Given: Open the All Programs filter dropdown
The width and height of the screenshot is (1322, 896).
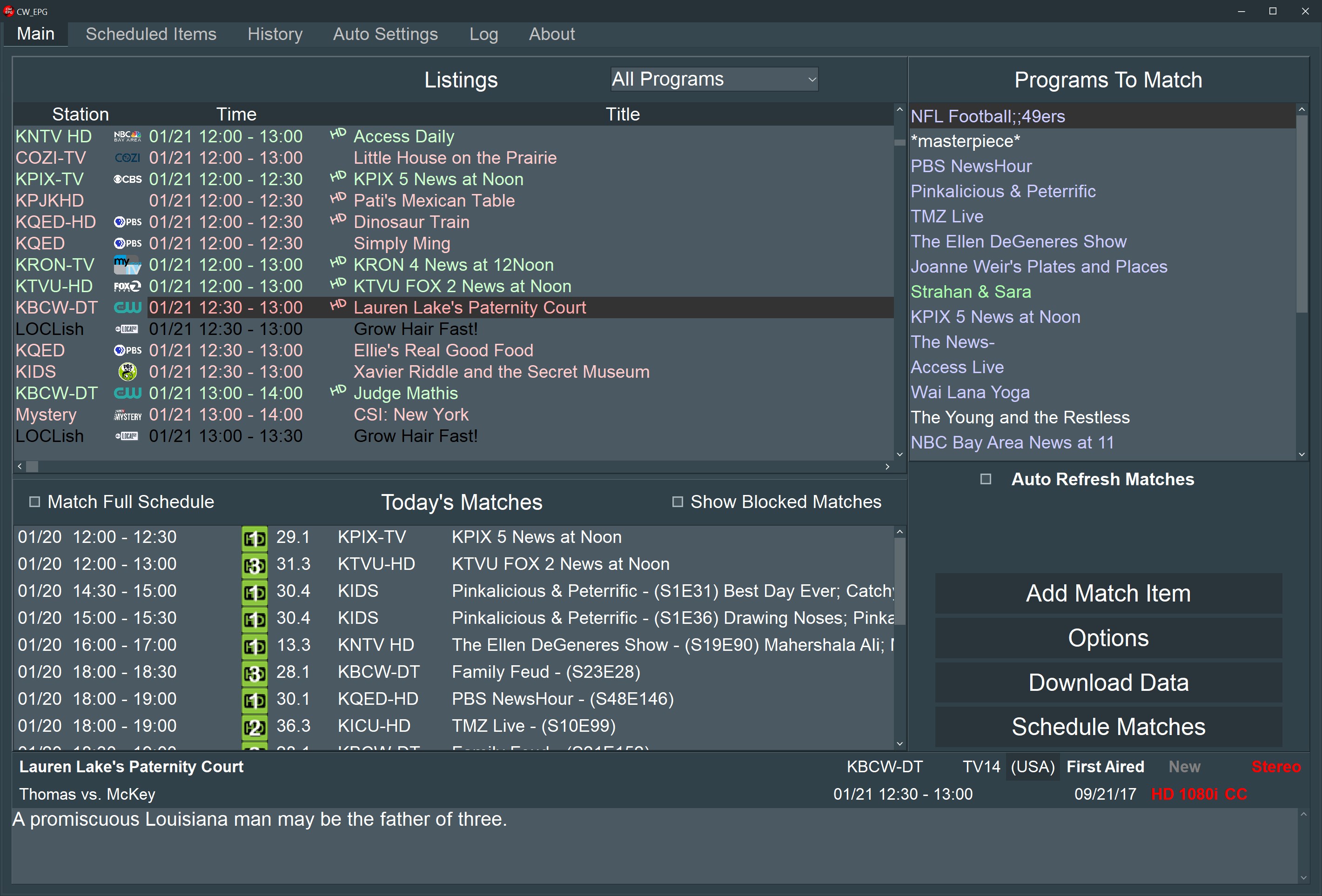Looking at the screenshot, I should pos(714,80).
